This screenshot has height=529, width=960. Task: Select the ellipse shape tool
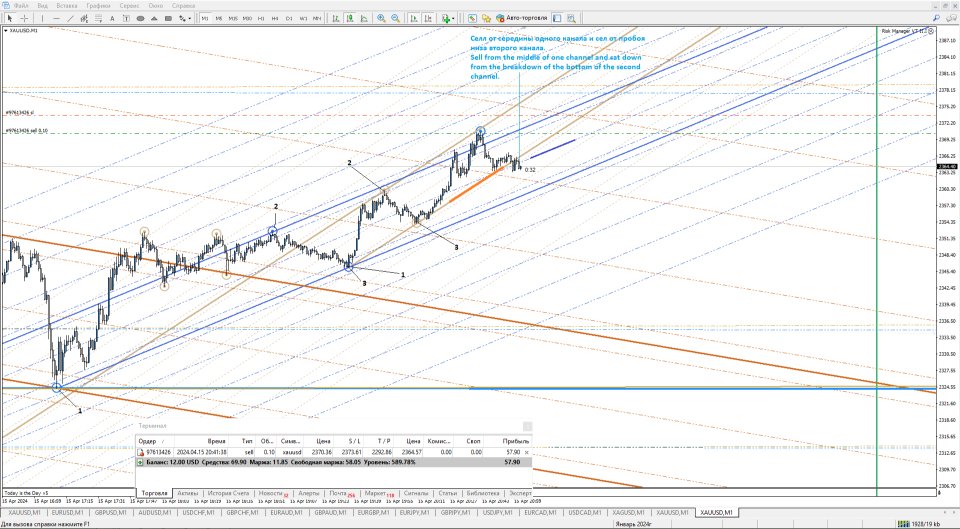pyautogui.click(x=140, y=18)
